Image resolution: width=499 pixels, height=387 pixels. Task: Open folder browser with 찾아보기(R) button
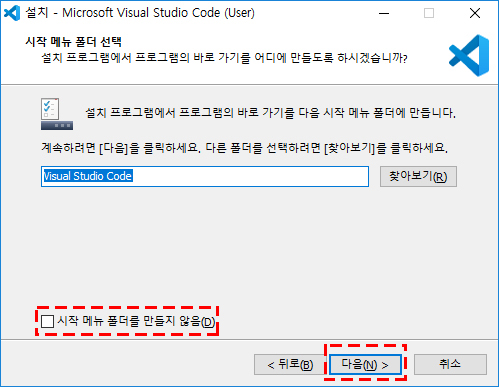(x=418, y=176)
